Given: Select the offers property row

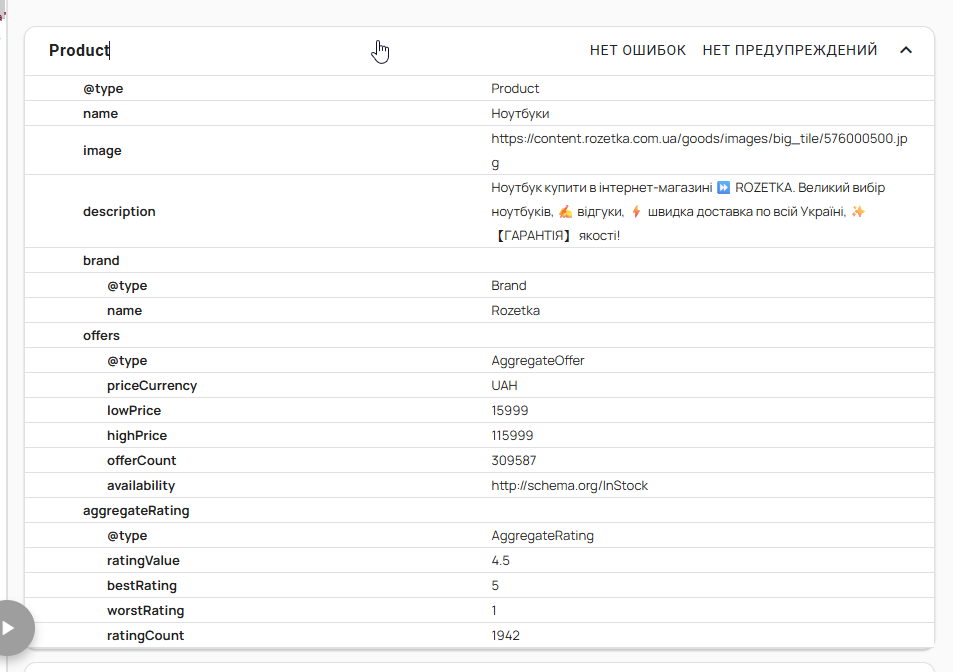Looking at the screenshot, I should tap(479, 335).
